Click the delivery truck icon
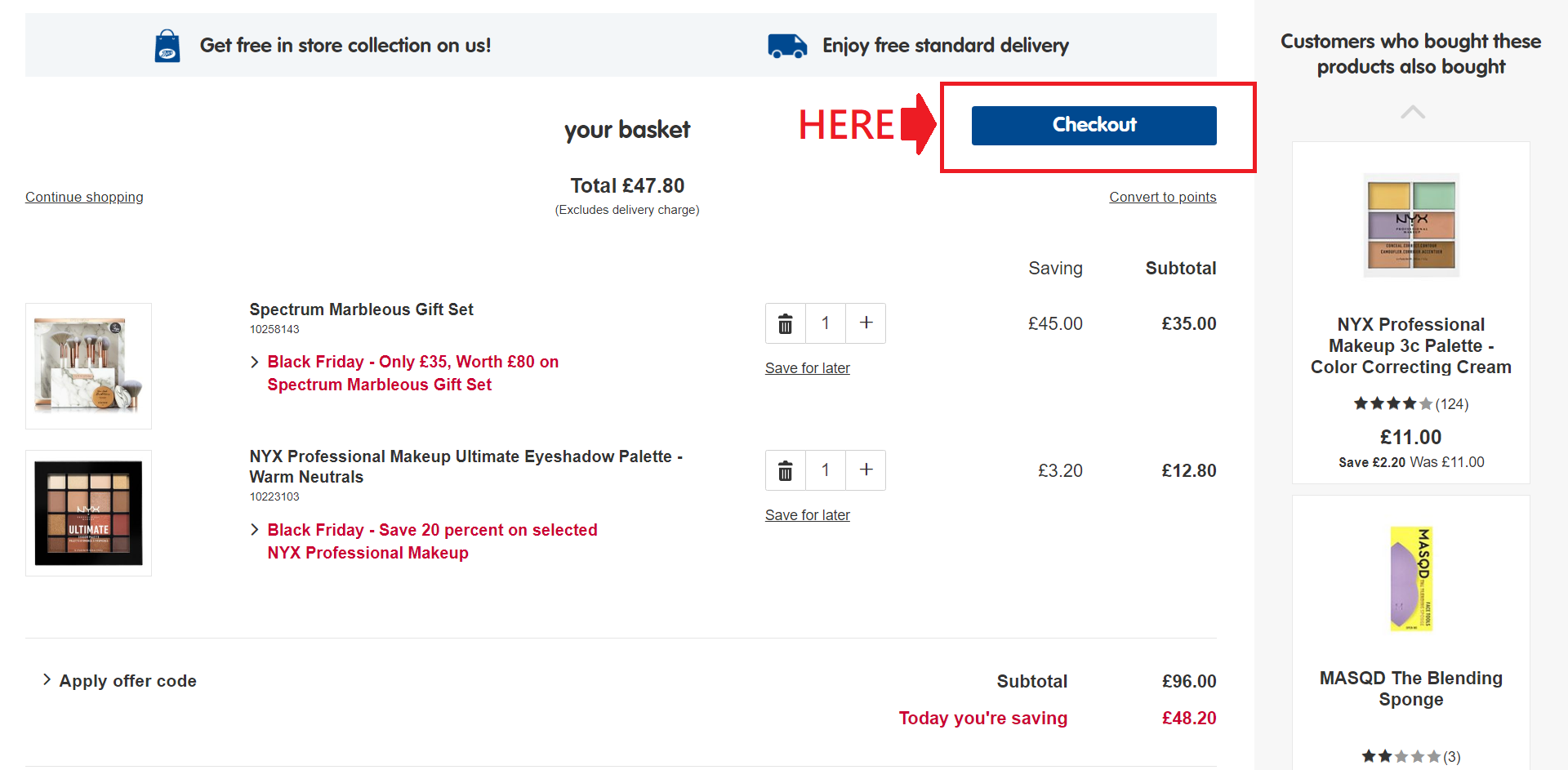 [786, 46]
